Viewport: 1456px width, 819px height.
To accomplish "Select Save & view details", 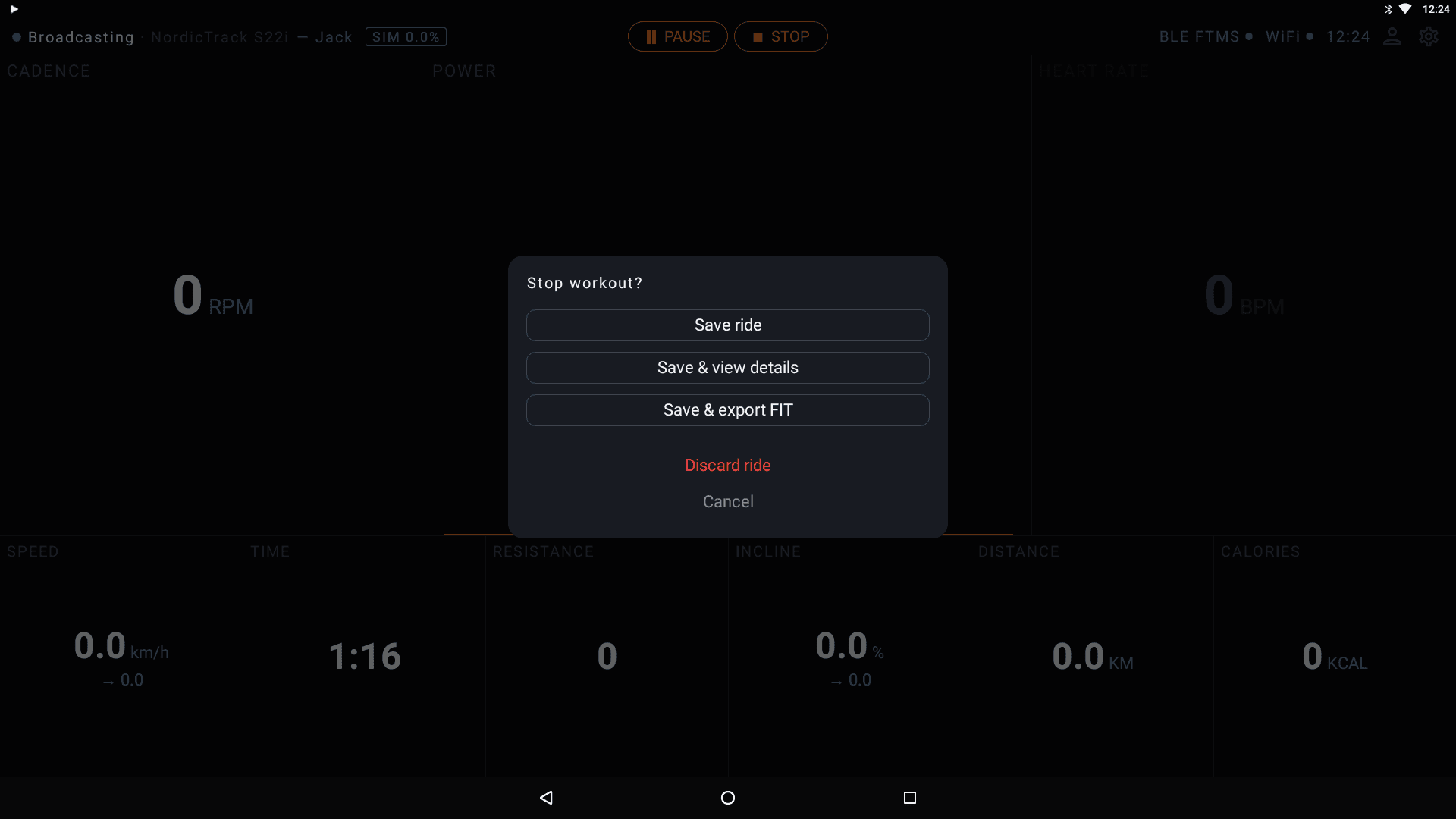I will pyautogui.click(x=727, y=367).
